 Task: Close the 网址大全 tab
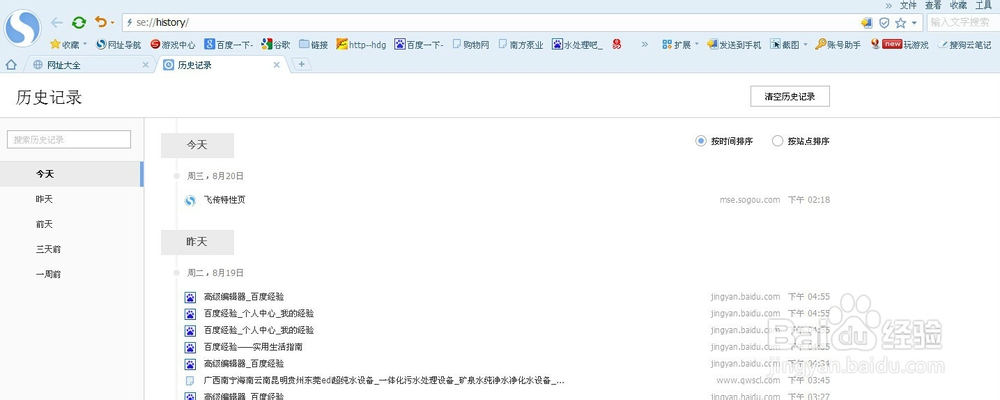(x=145, y=65)
